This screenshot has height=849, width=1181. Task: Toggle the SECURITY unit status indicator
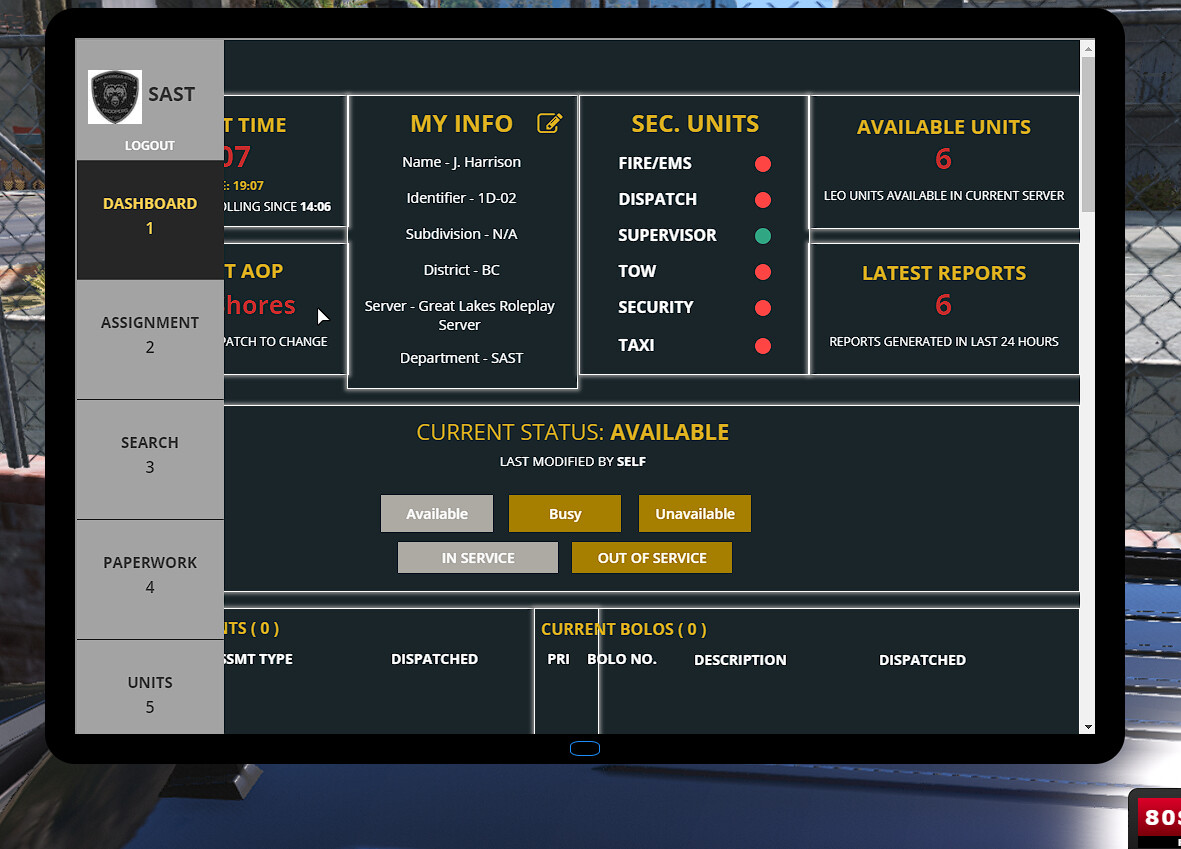(x=763, y=307)
